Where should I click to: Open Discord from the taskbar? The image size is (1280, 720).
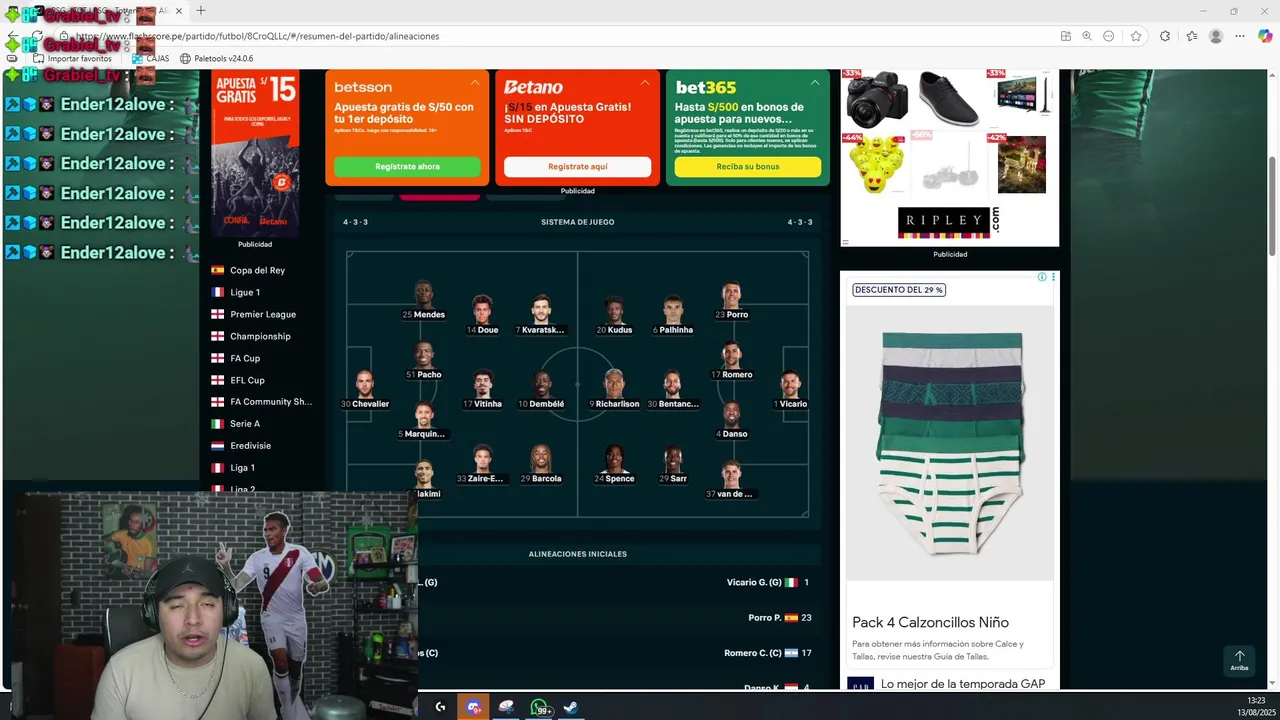[473, 707]
